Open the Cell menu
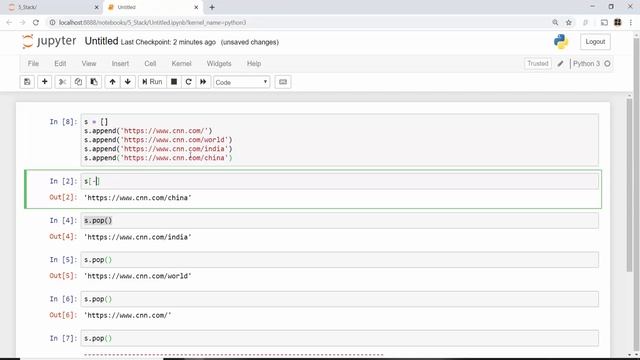640x360 pixels. click(150, 64)
